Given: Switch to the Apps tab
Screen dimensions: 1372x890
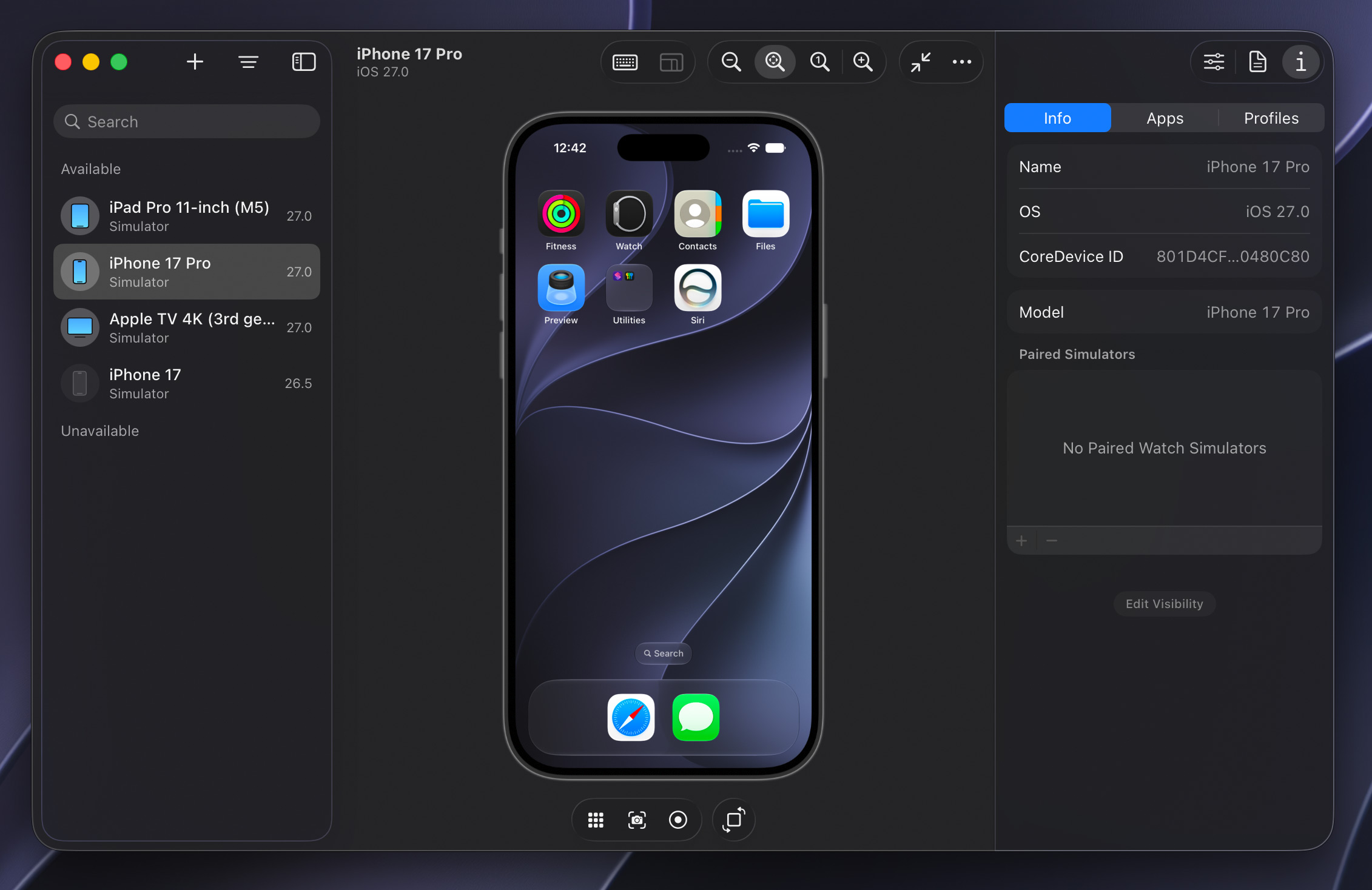Looking at the screenshot, I should pyautogui.click(x=1165, y=118).
